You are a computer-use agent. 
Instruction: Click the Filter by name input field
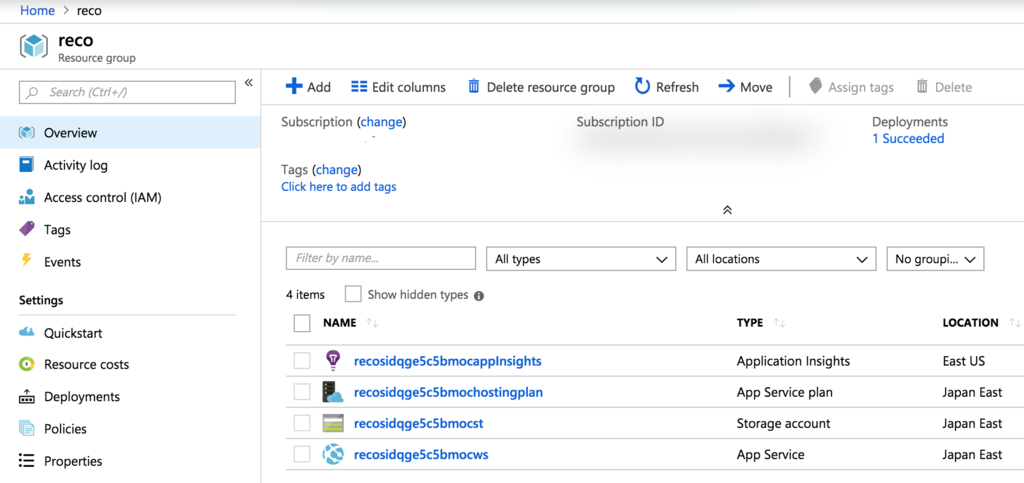(381, 258)
